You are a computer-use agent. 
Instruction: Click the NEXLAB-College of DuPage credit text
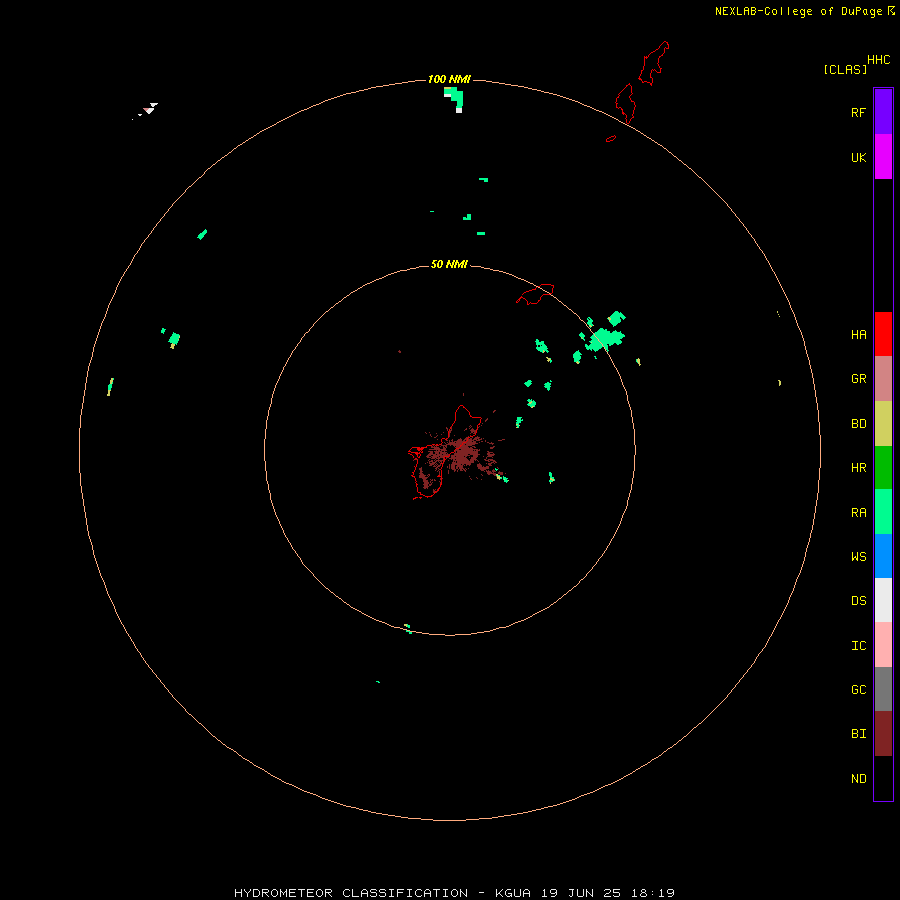[x=798, y=11]
